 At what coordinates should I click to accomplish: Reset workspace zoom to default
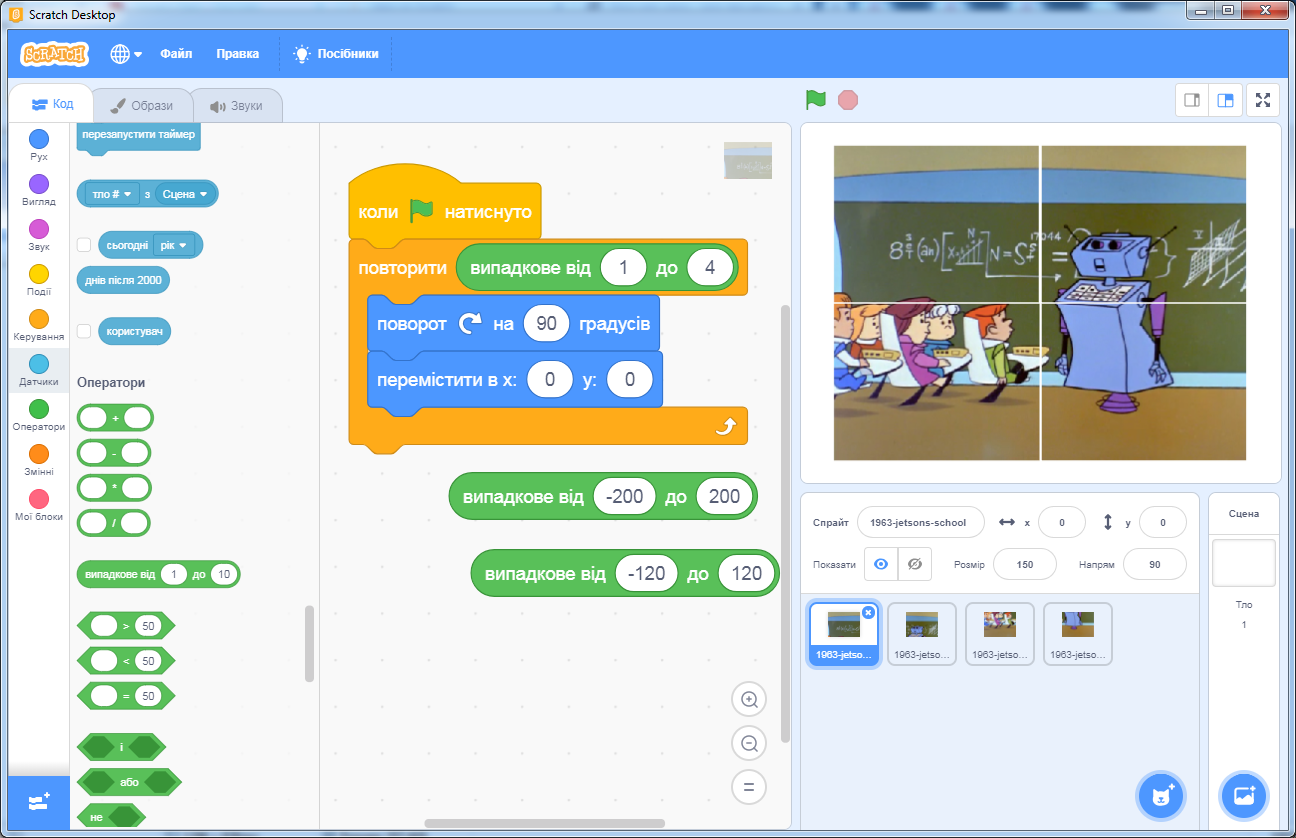tap(748, 787)
